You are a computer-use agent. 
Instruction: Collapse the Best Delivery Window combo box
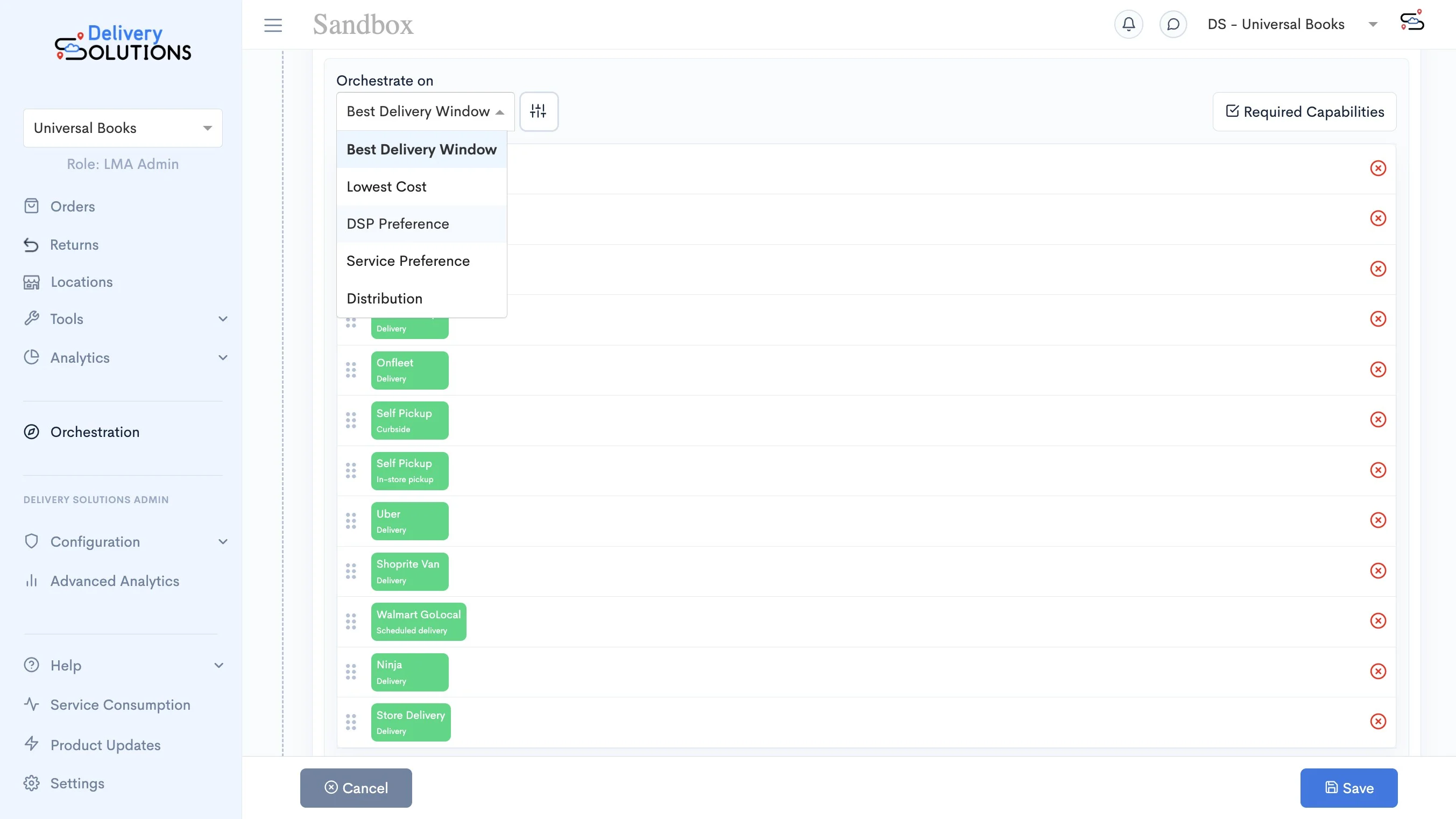pyautogui.click(x=425, y=111)
